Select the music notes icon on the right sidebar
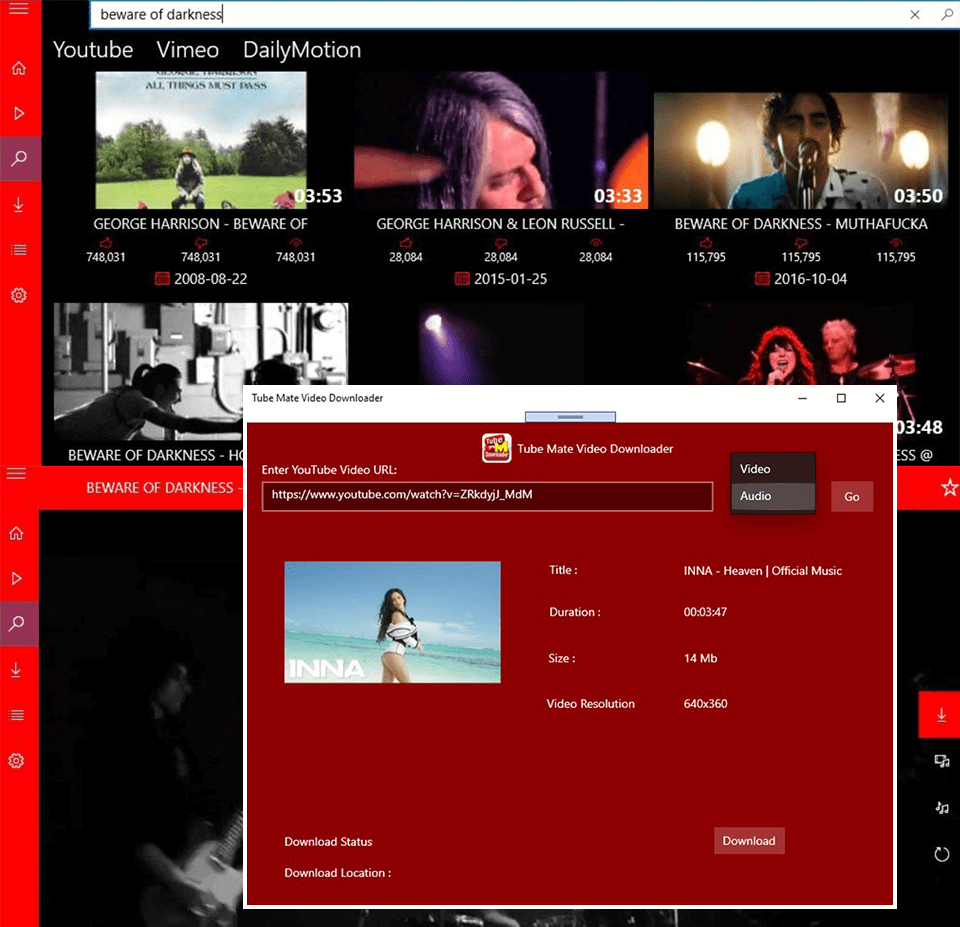This screenshot has height=927, width=960. point(941,805)
